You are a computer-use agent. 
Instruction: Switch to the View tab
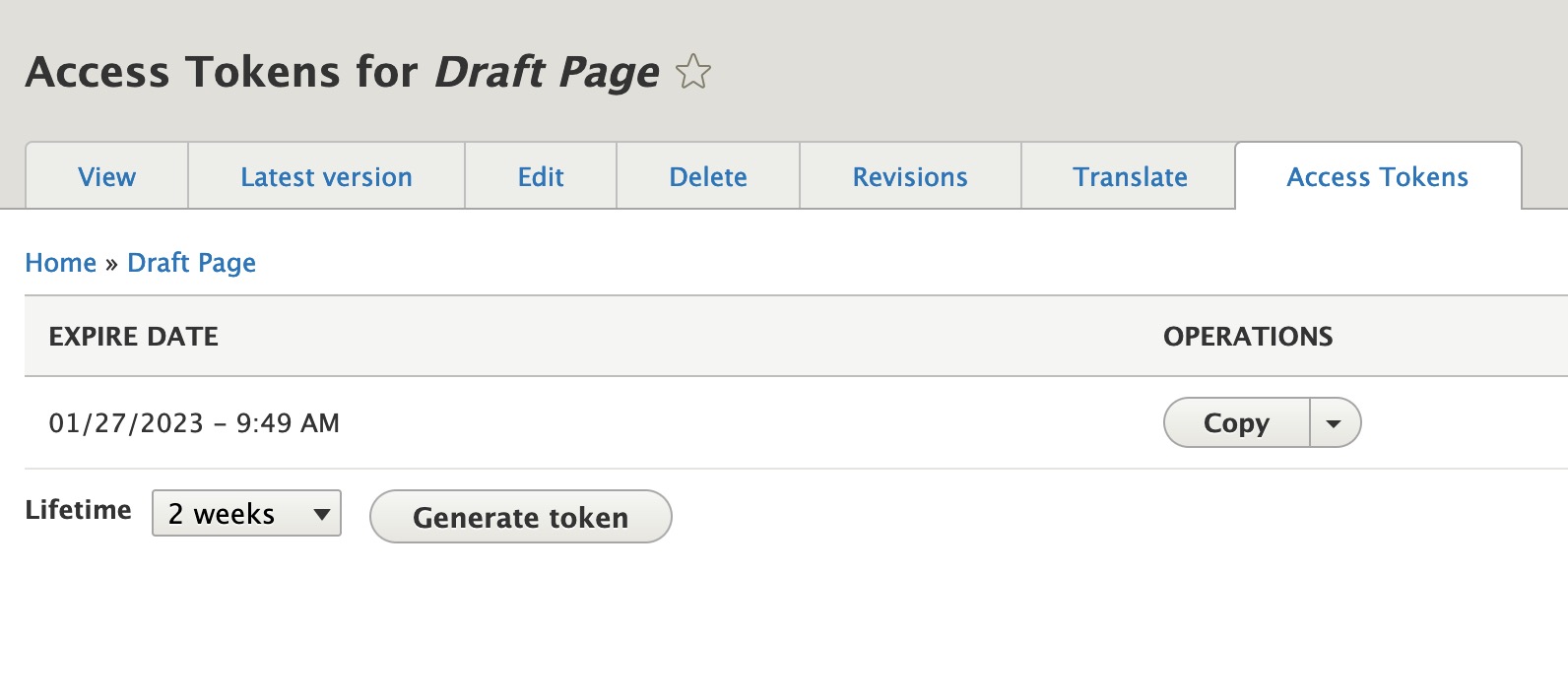click(x=106, y=176)
